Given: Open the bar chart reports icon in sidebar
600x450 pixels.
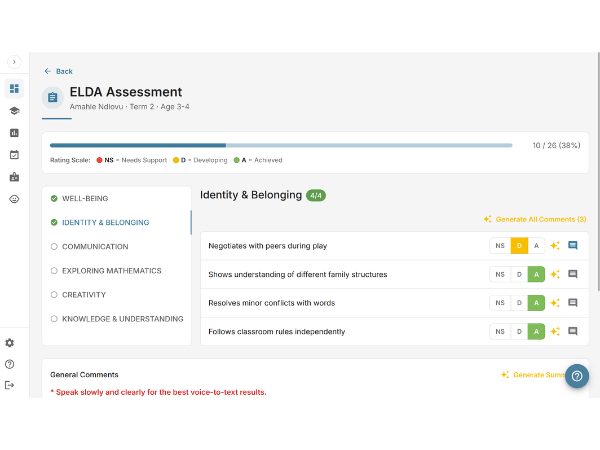Looking at the screenshot, I should 14,133.
